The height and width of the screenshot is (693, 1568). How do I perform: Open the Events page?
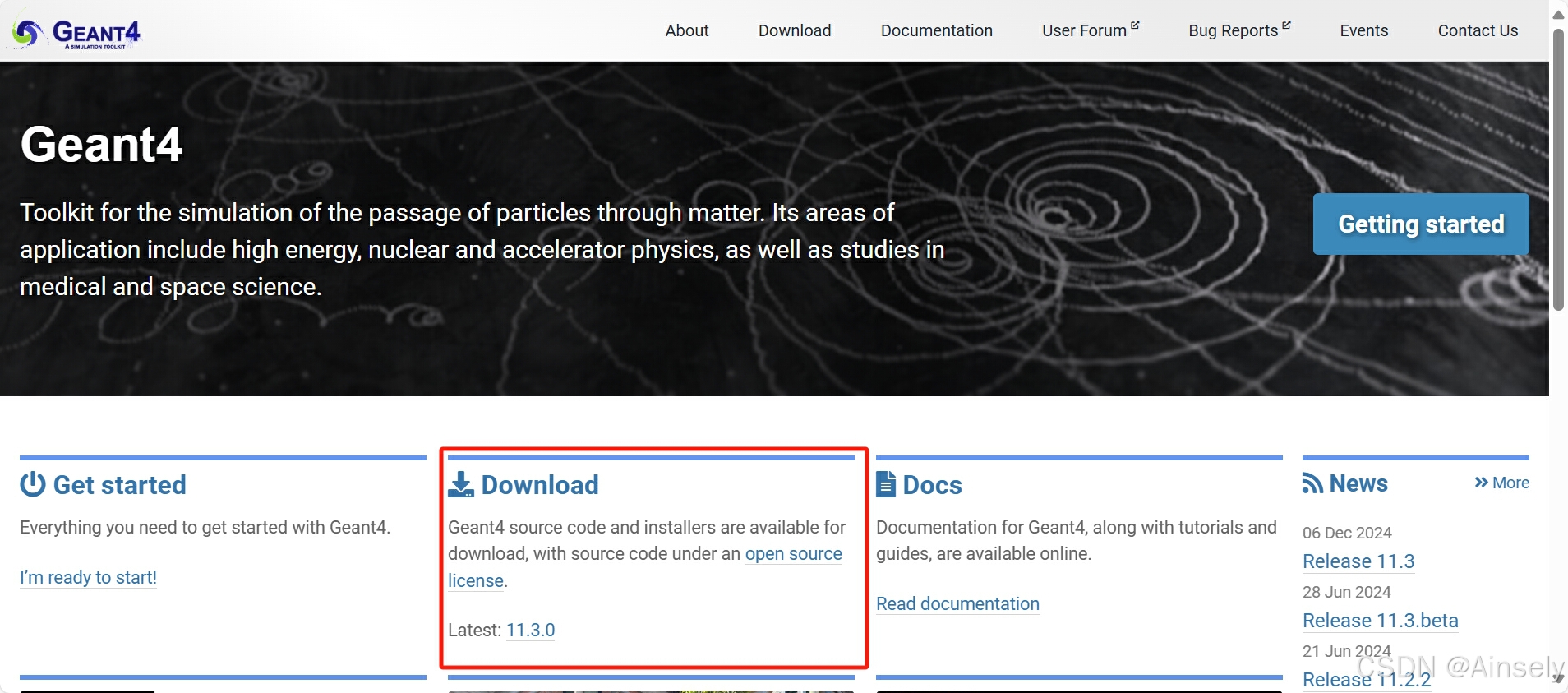1363,30
